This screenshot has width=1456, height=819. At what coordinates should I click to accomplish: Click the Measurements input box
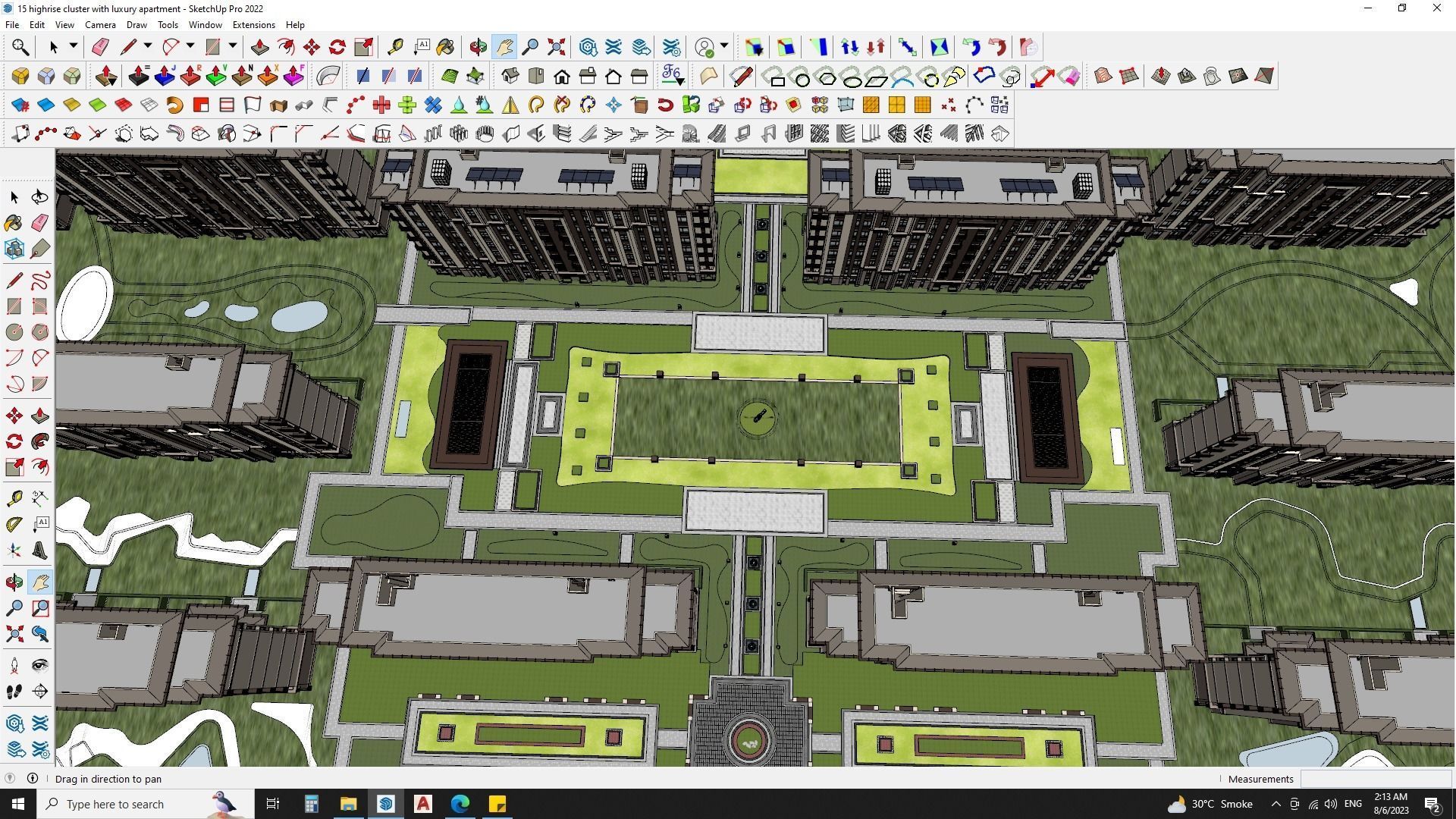(1374, 779)
